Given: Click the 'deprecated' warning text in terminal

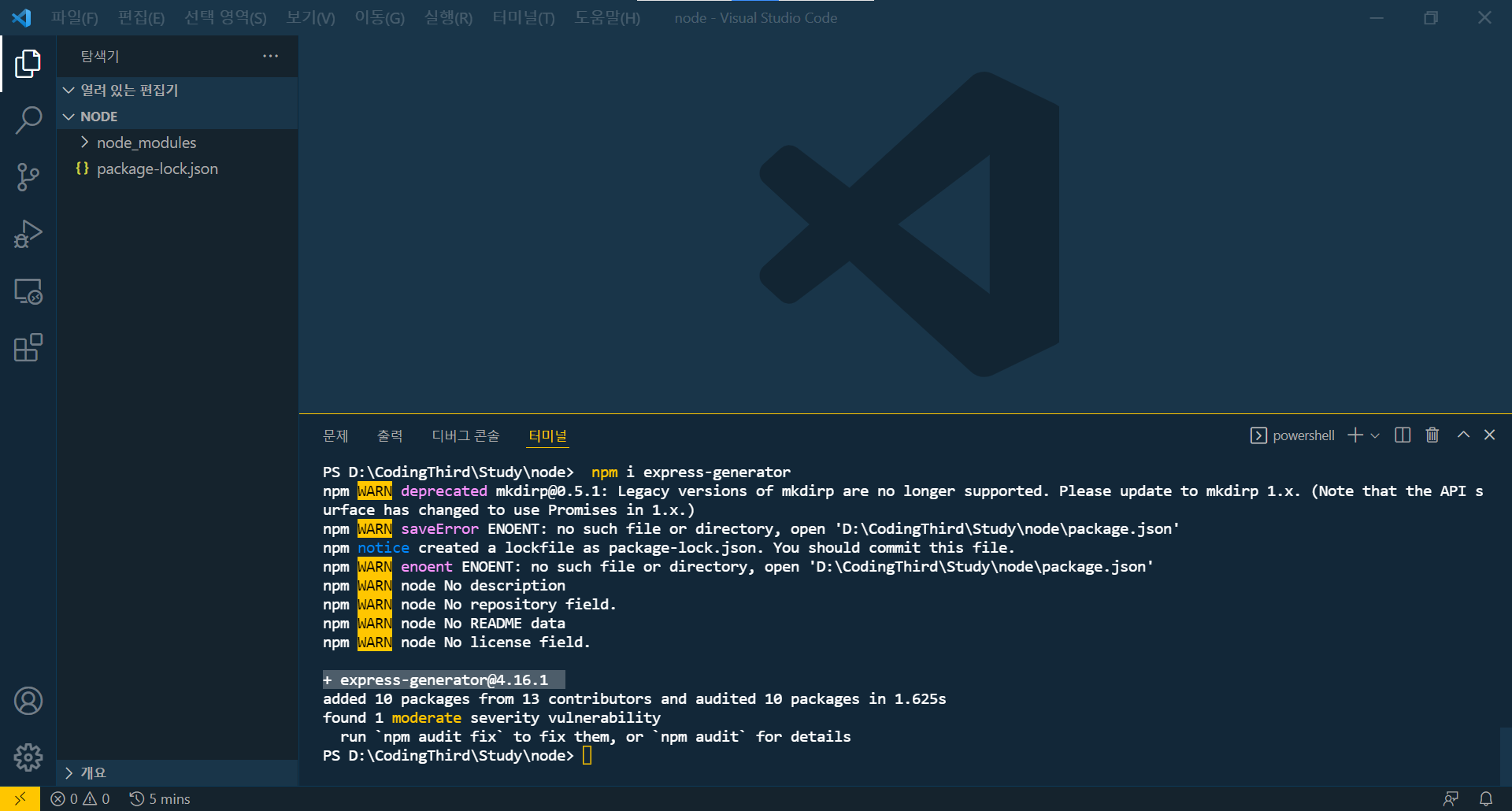Looking at the screenshot, I should 444,491.
